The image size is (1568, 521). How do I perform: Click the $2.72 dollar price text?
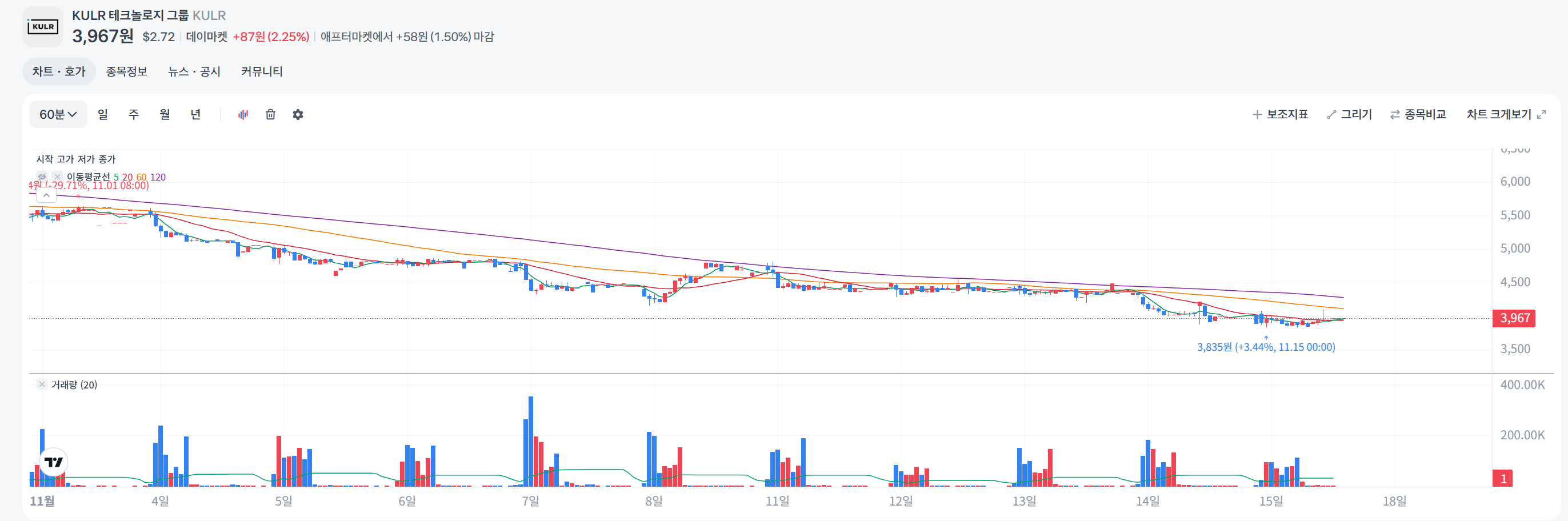pyautogui.click(x=159, y=37)
